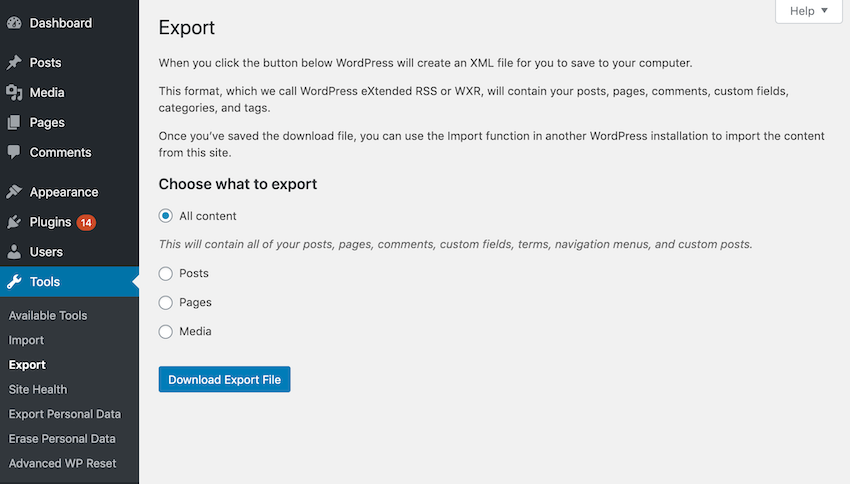850x484 pixels.
Task: Select the All content radio button
Action: (166, 216)
